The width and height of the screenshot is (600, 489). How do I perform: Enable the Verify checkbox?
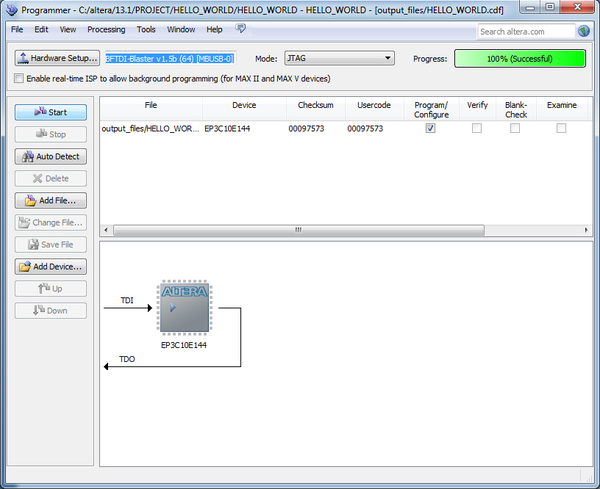pyautogui.click(x=477, y=128)
